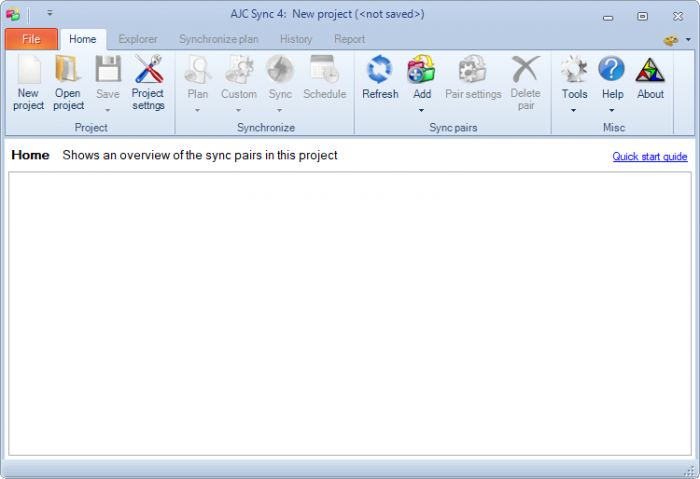700x479 pixels.
Task: Open project via the folder icon
Action: tap(68, 69)
